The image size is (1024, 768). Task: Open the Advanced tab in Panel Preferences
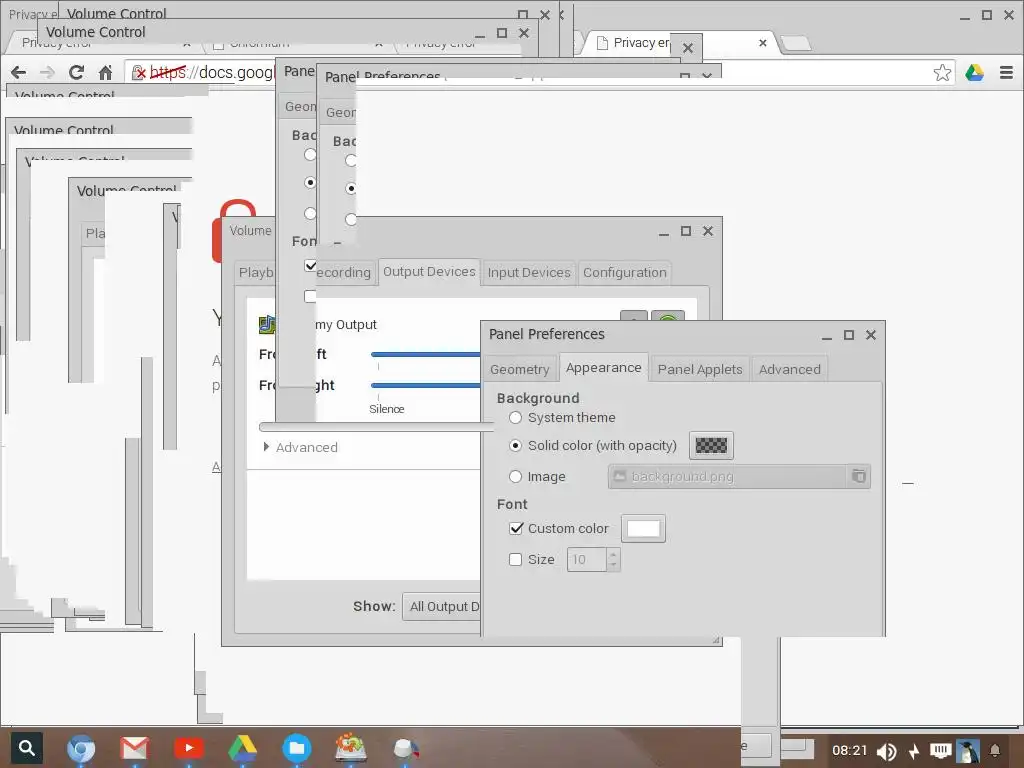pos(790,369)
